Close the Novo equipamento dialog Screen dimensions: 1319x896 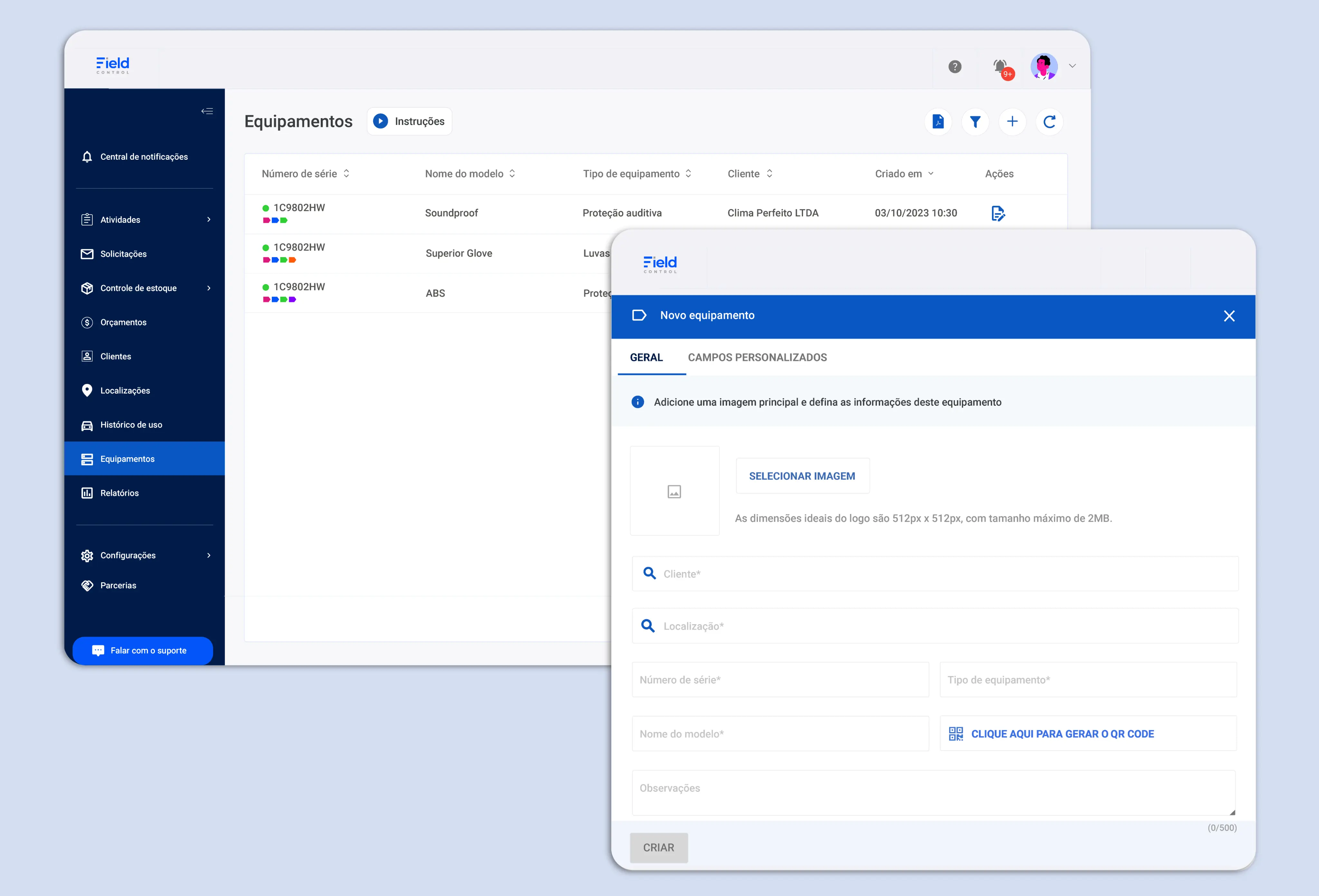click(1229, 316)
